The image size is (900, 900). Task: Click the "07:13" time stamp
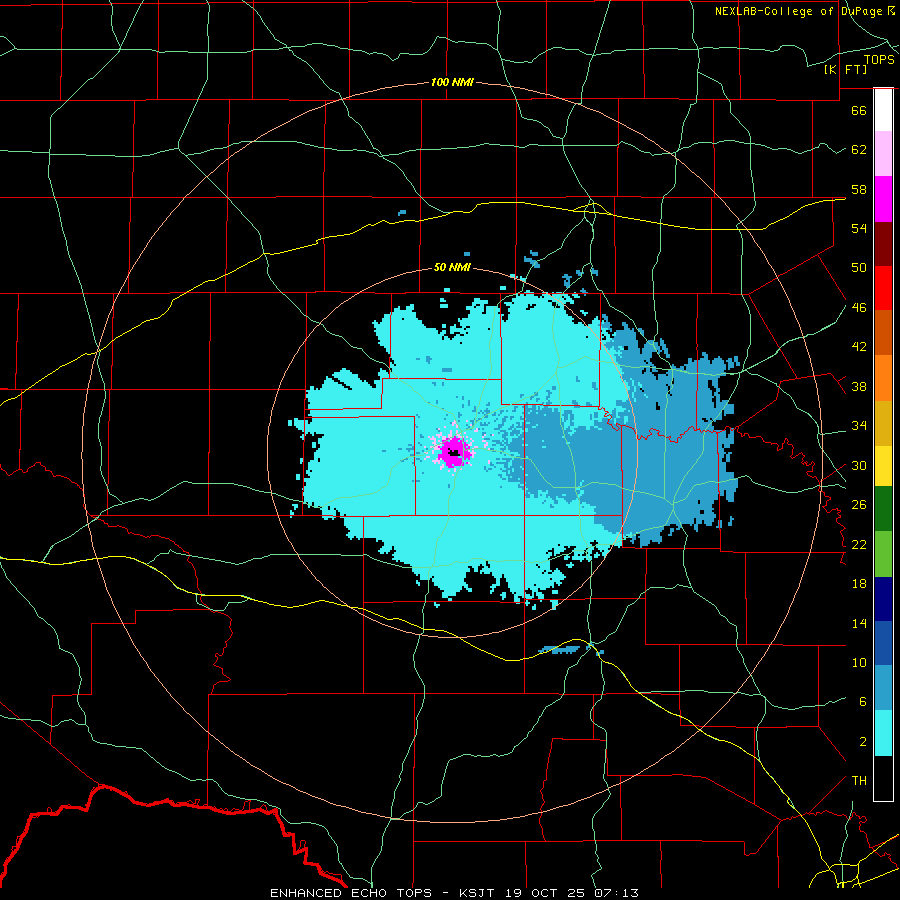coord(616,893)
